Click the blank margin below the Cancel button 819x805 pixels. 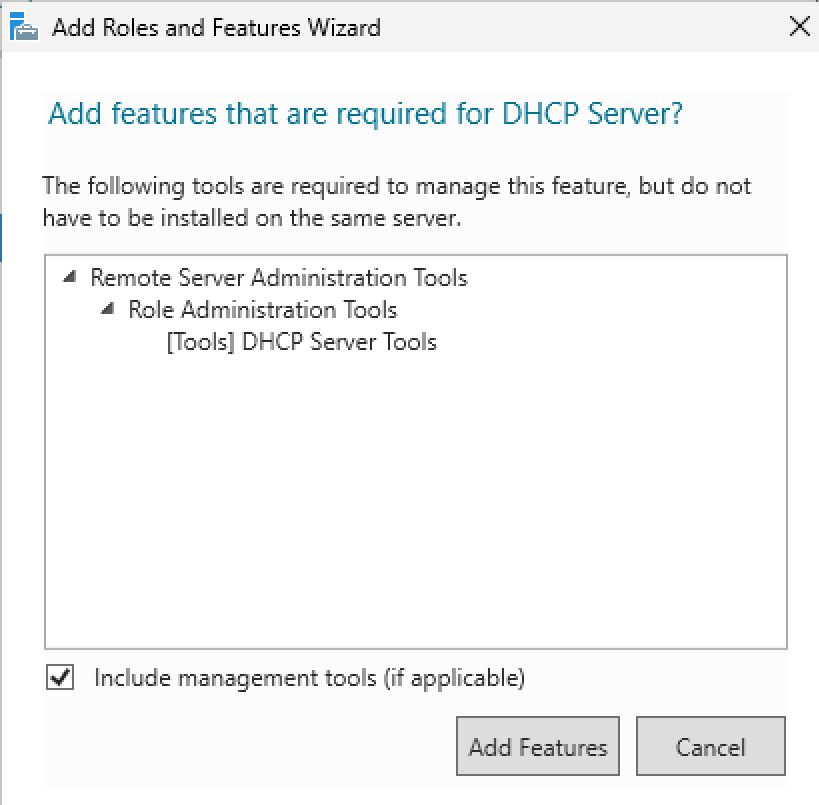click(x=710, y=790)
